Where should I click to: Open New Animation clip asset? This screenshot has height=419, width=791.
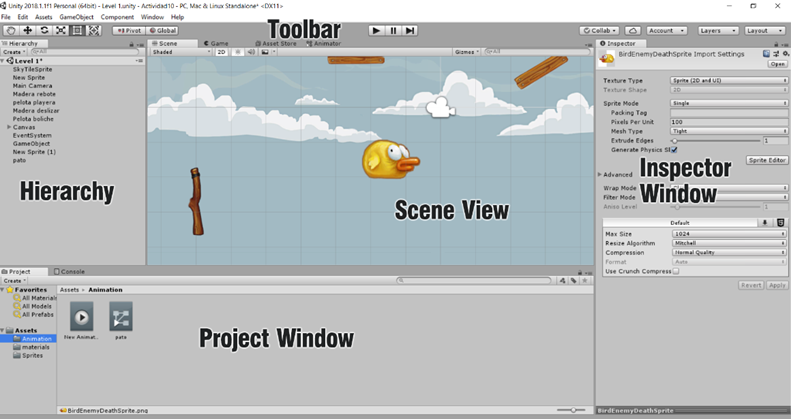81,317
